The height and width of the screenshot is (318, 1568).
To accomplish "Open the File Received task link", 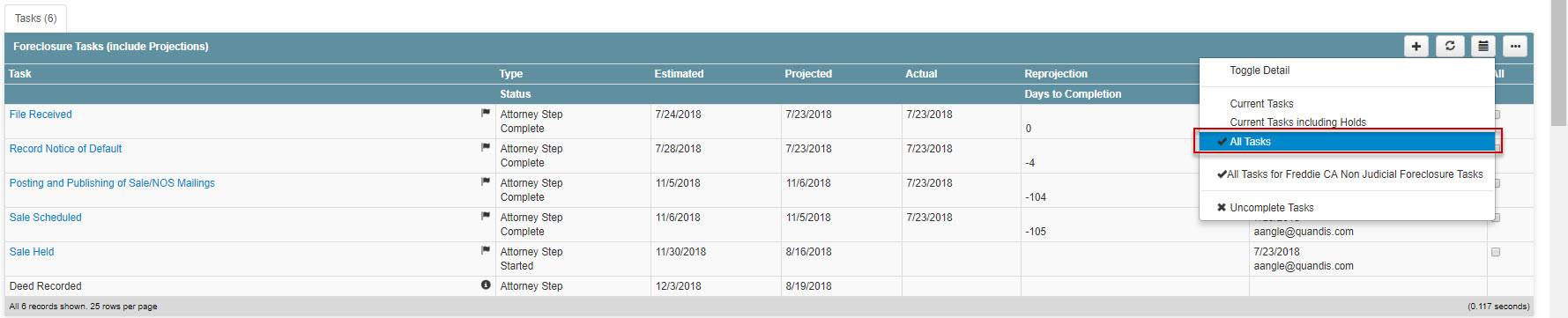I will tap(41, 115).
